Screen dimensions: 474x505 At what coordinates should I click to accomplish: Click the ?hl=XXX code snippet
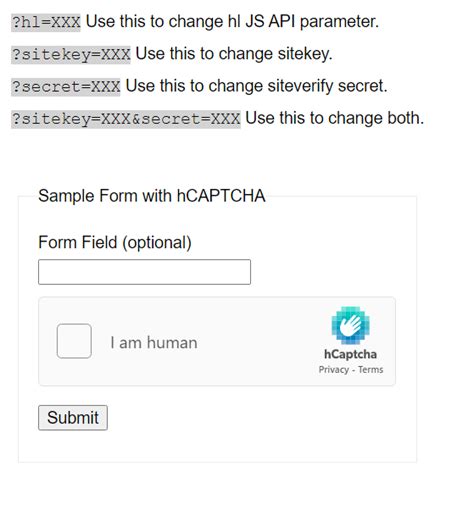pos(46,22)
